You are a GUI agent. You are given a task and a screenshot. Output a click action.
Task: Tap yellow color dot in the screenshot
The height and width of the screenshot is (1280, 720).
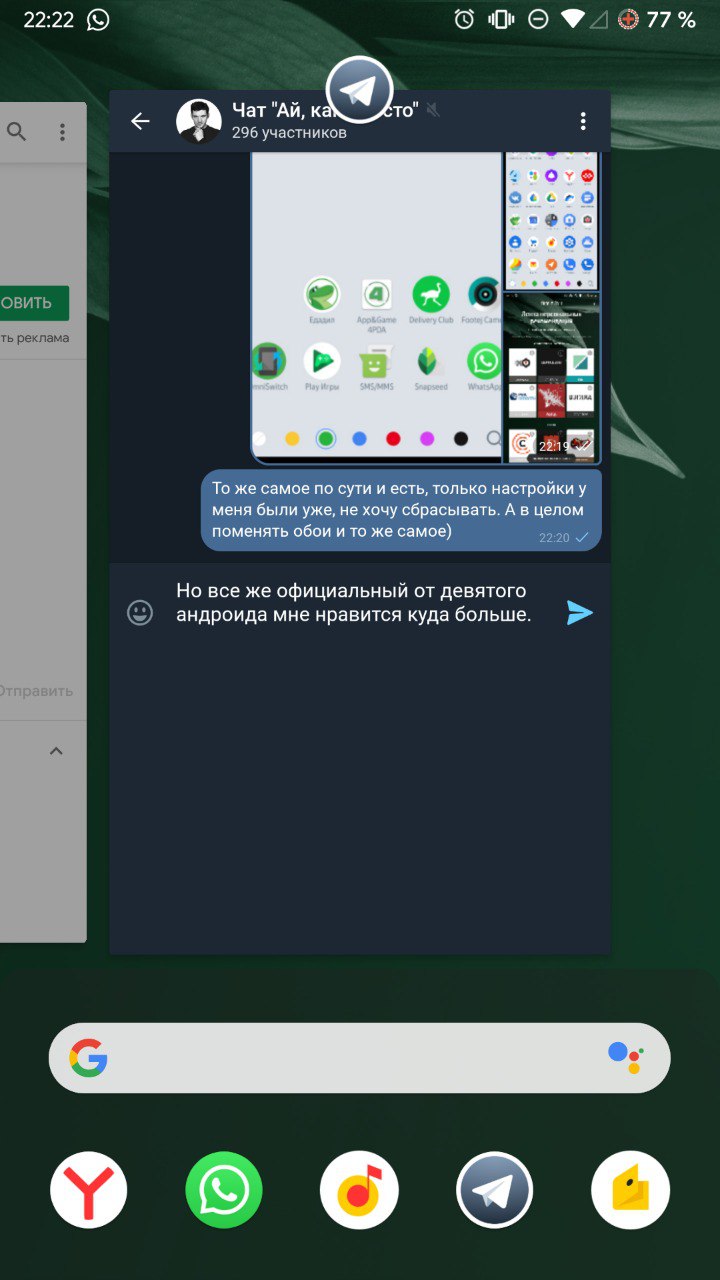pos(292,439)
